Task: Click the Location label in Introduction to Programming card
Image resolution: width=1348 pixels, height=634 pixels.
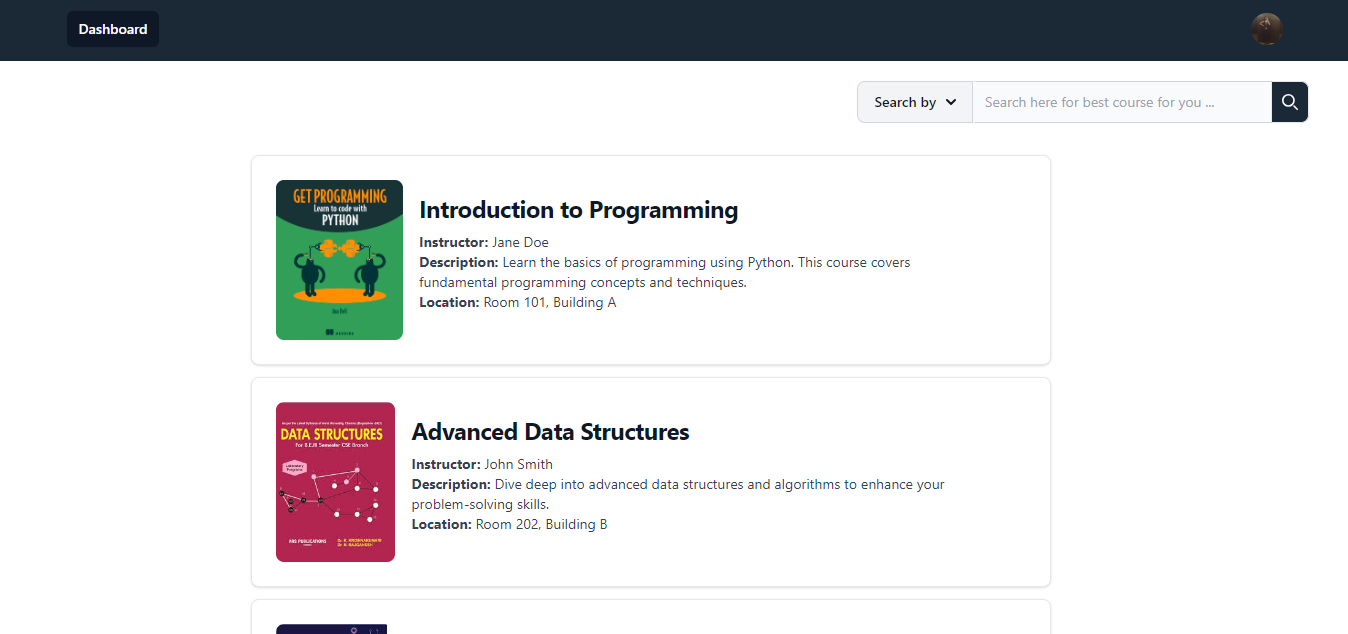Action: pos(449,302)
